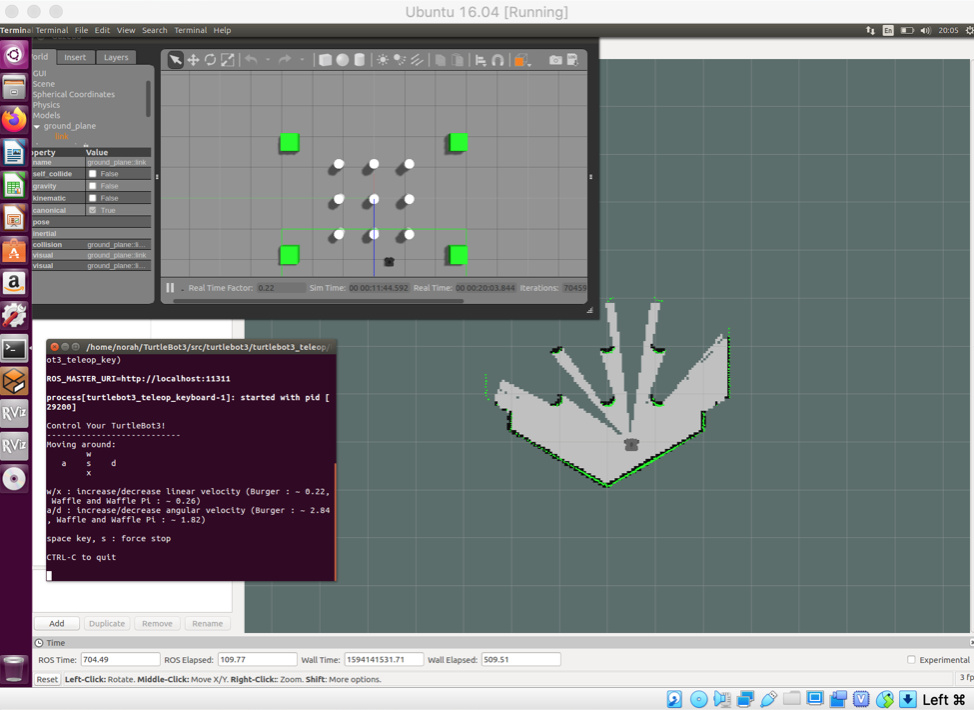Viewport: 974px width, 710px height.
Task: Select the Rotate Mode tool
Action: pos(209,59)
